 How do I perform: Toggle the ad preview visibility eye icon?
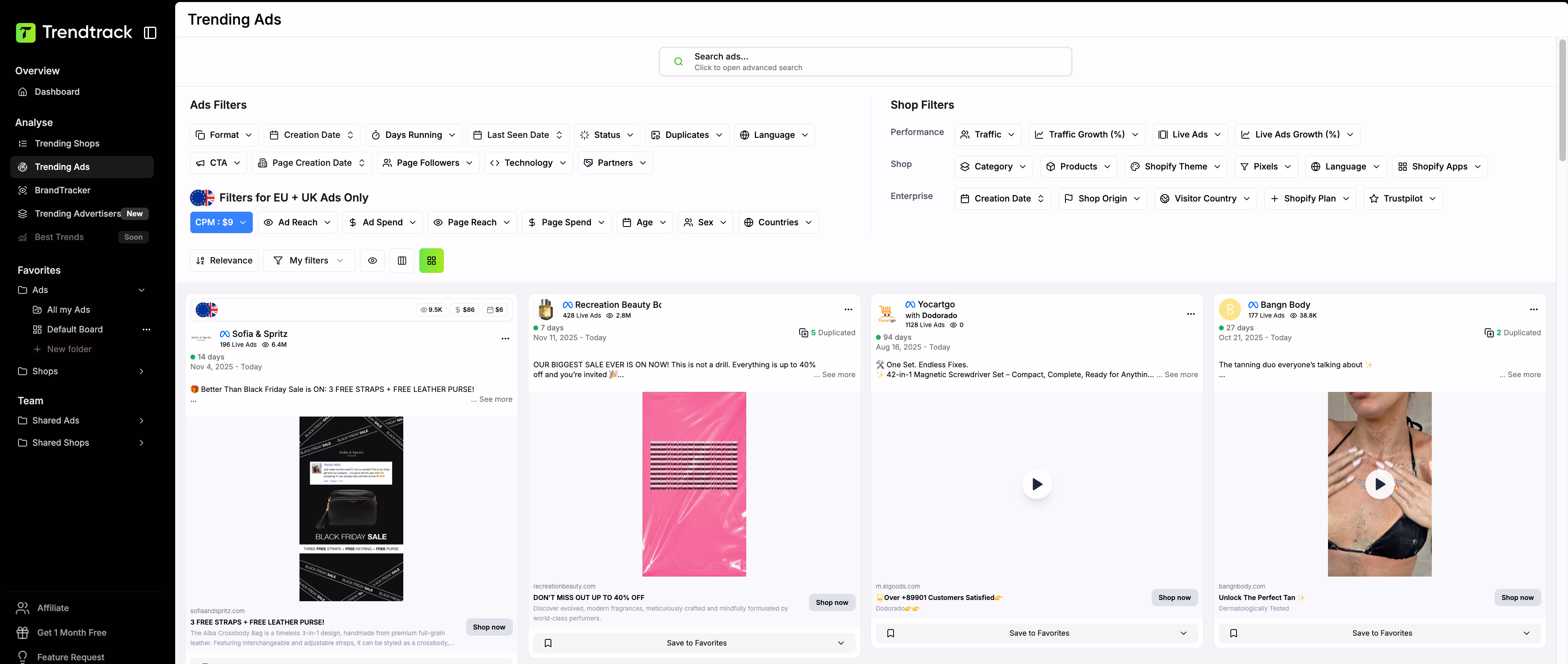coord(372,261)
